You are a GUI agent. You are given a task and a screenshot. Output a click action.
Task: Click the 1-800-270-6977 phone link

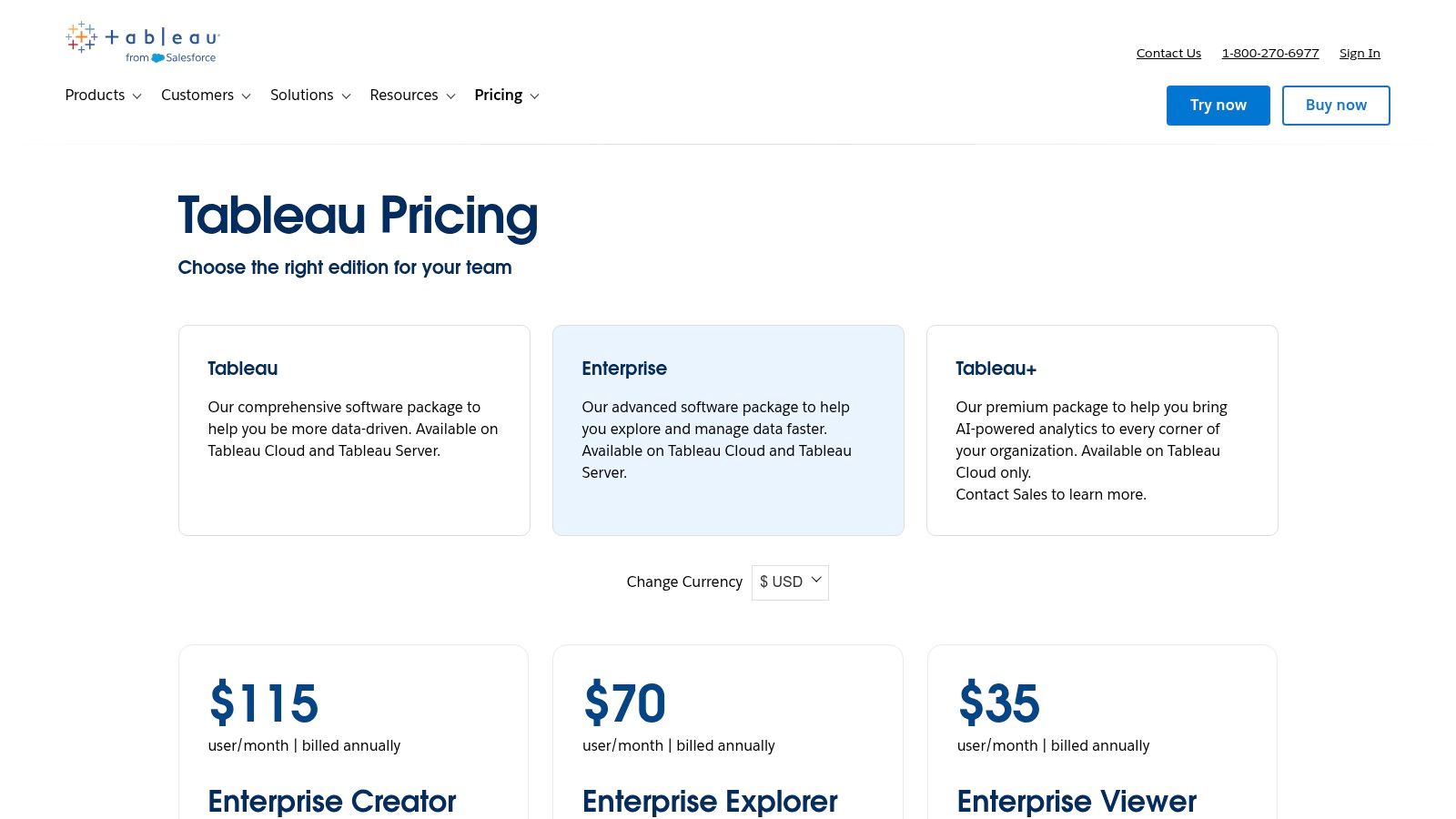coord(1270,54)
